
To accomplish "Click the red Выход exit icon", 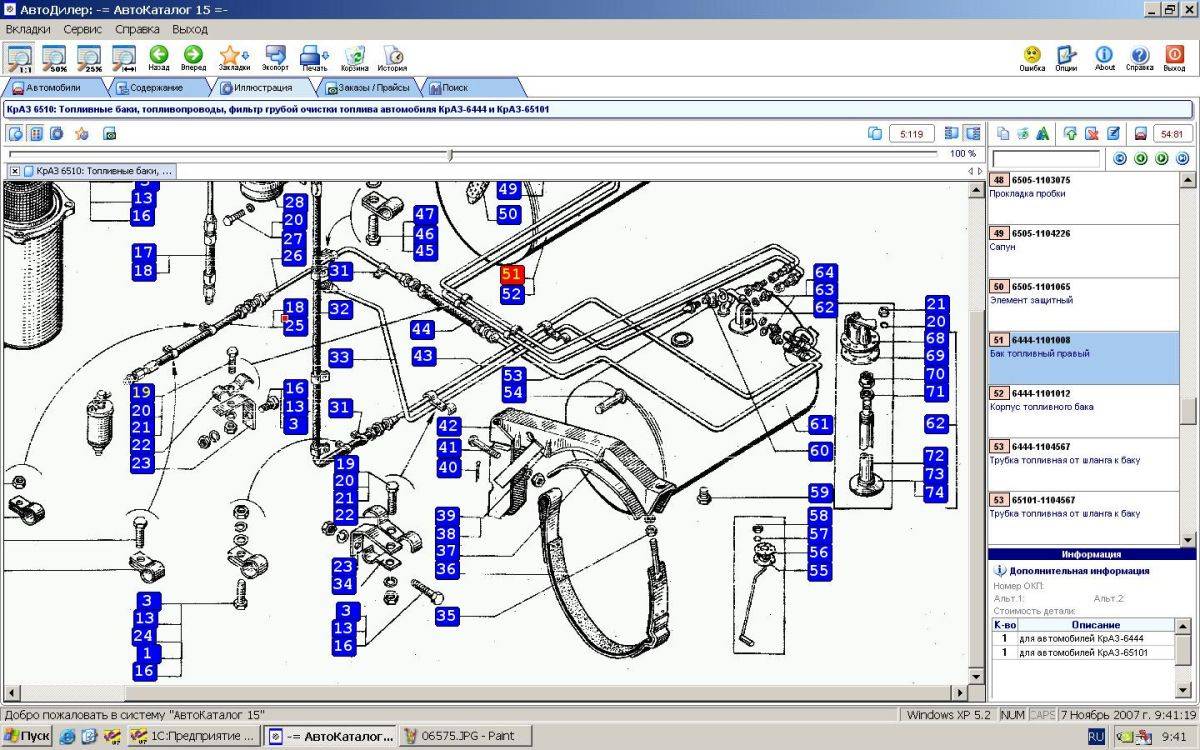I will [x=1175, y=58].
